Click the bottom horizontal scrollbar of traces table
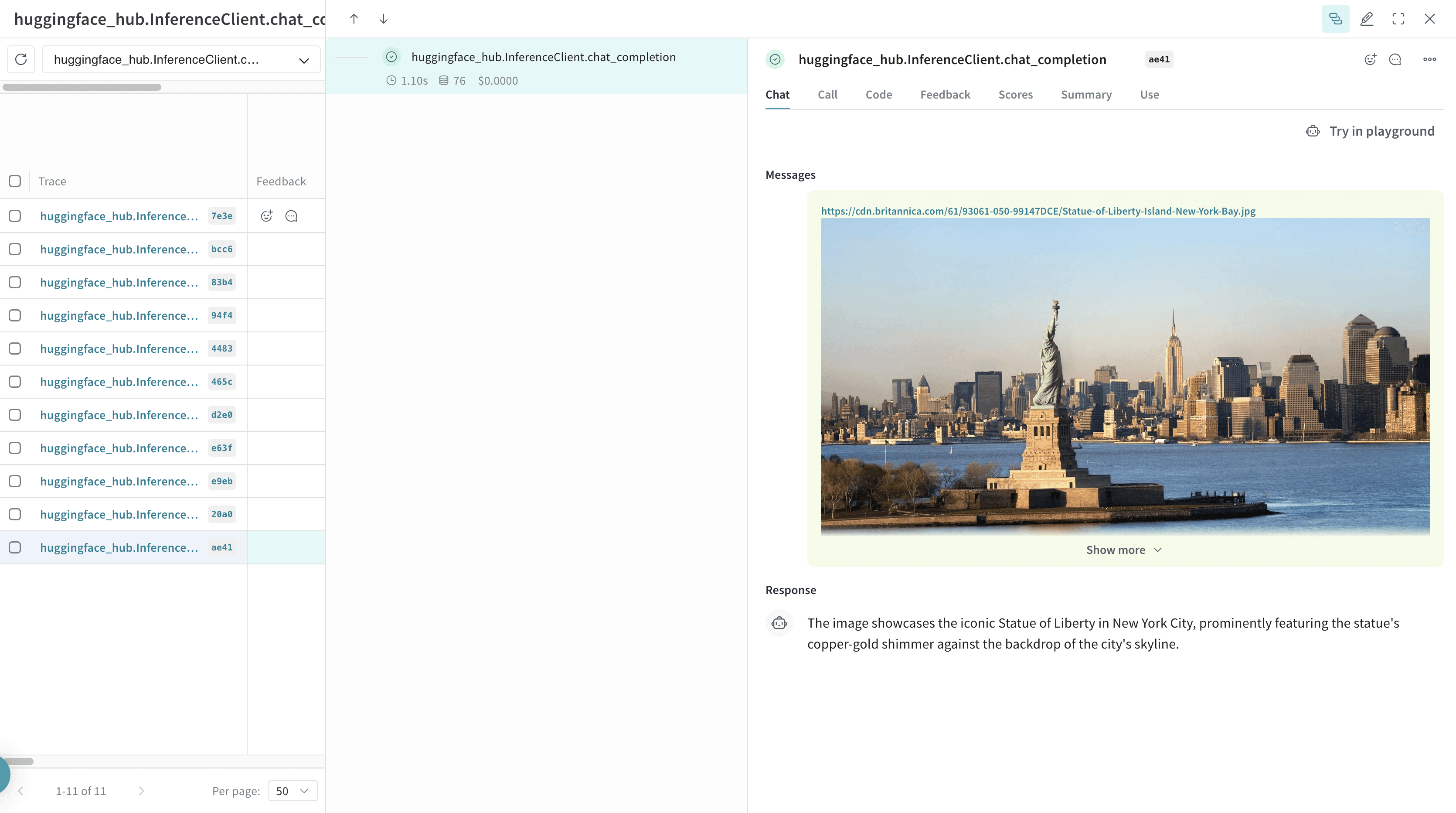 [x=19, y=762]
